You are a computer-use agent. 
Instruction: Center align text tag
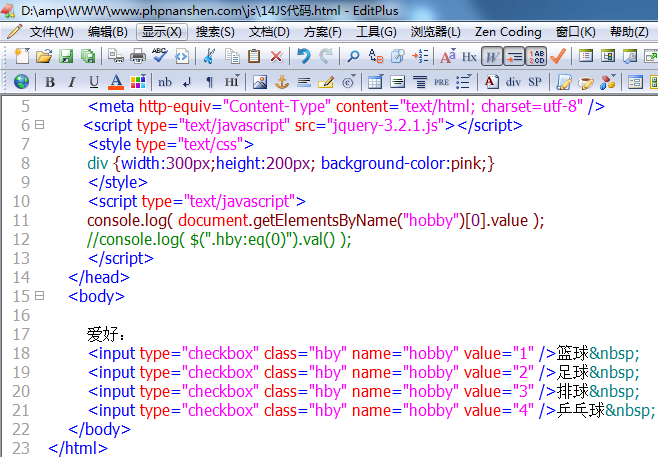click(420, 82)
